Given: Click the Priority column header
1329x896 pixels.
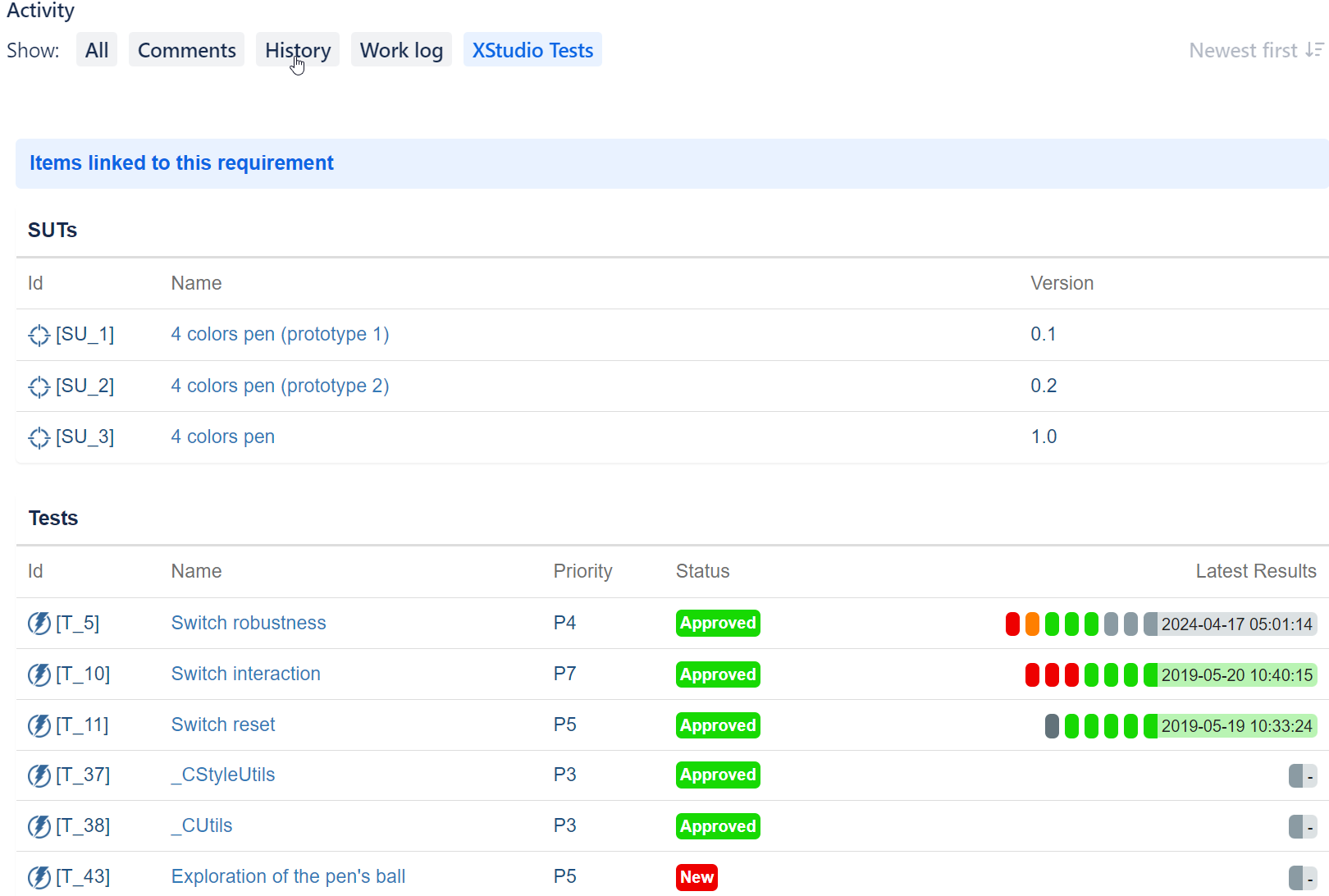Looking at the screenshot, I should click(582, 571).
